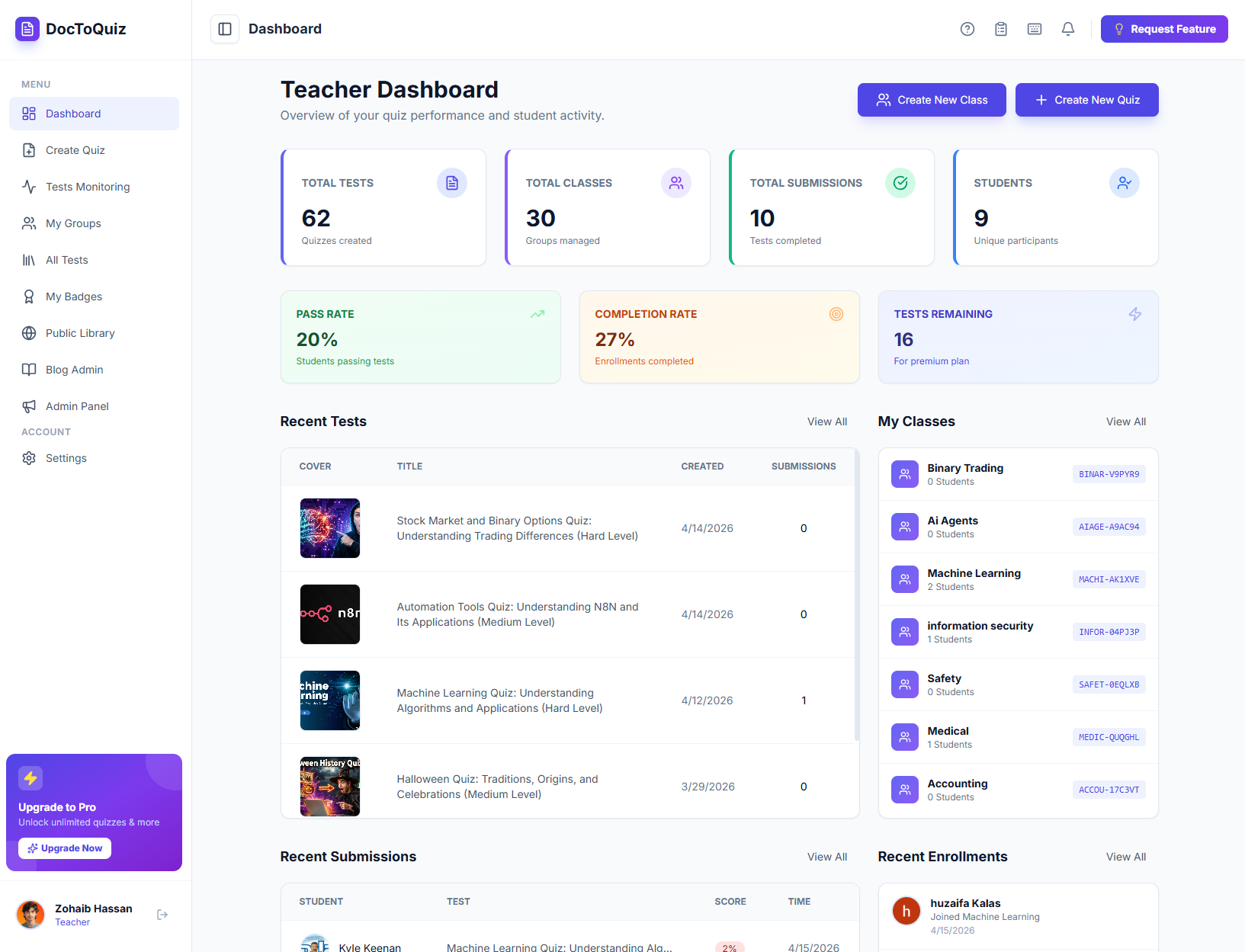
Task: Click Machine Learning class group icon
Action: (905, 579)
